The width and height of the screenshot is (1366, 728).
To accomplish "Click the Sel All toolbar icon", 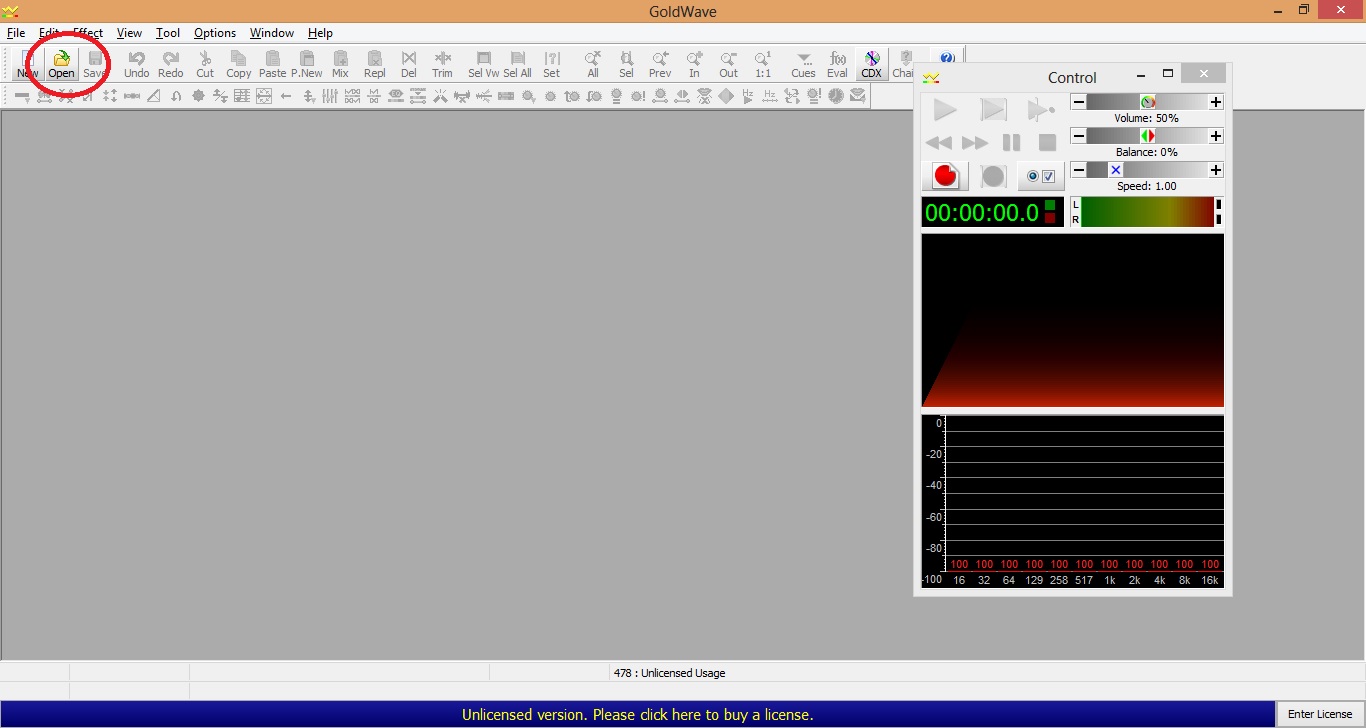I will click(x=518, y=65).
